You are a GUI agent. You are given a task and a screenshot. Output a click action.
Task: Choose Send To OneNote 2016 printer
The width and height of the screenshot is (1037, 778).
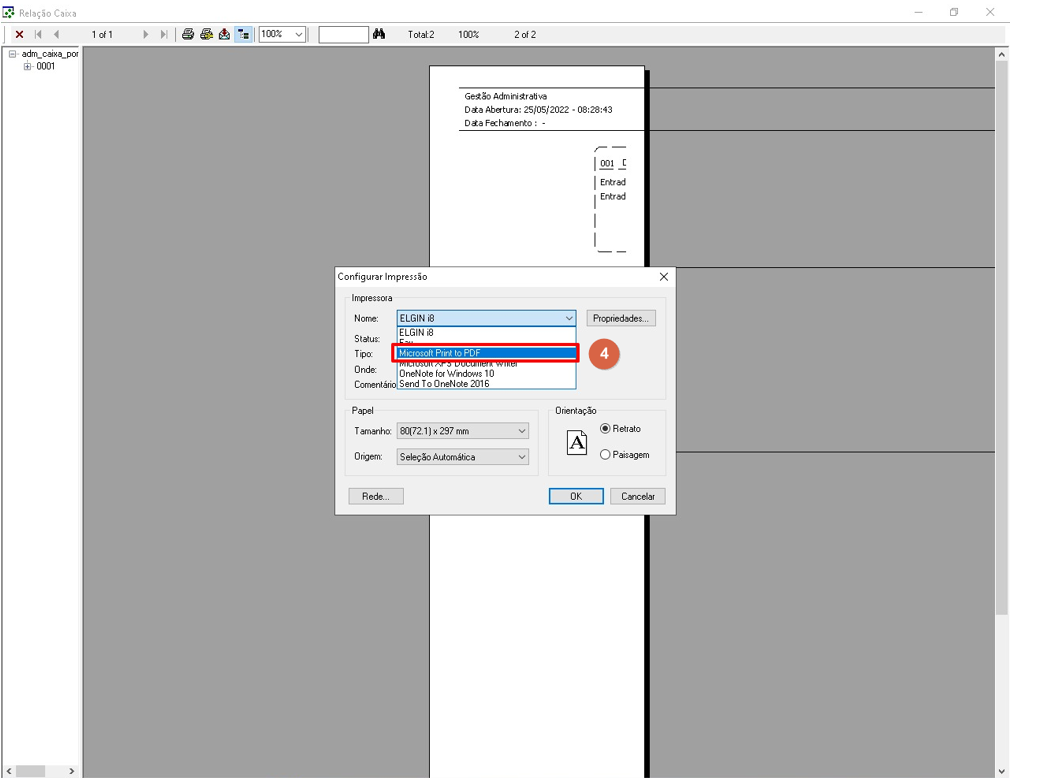point(486,384)
